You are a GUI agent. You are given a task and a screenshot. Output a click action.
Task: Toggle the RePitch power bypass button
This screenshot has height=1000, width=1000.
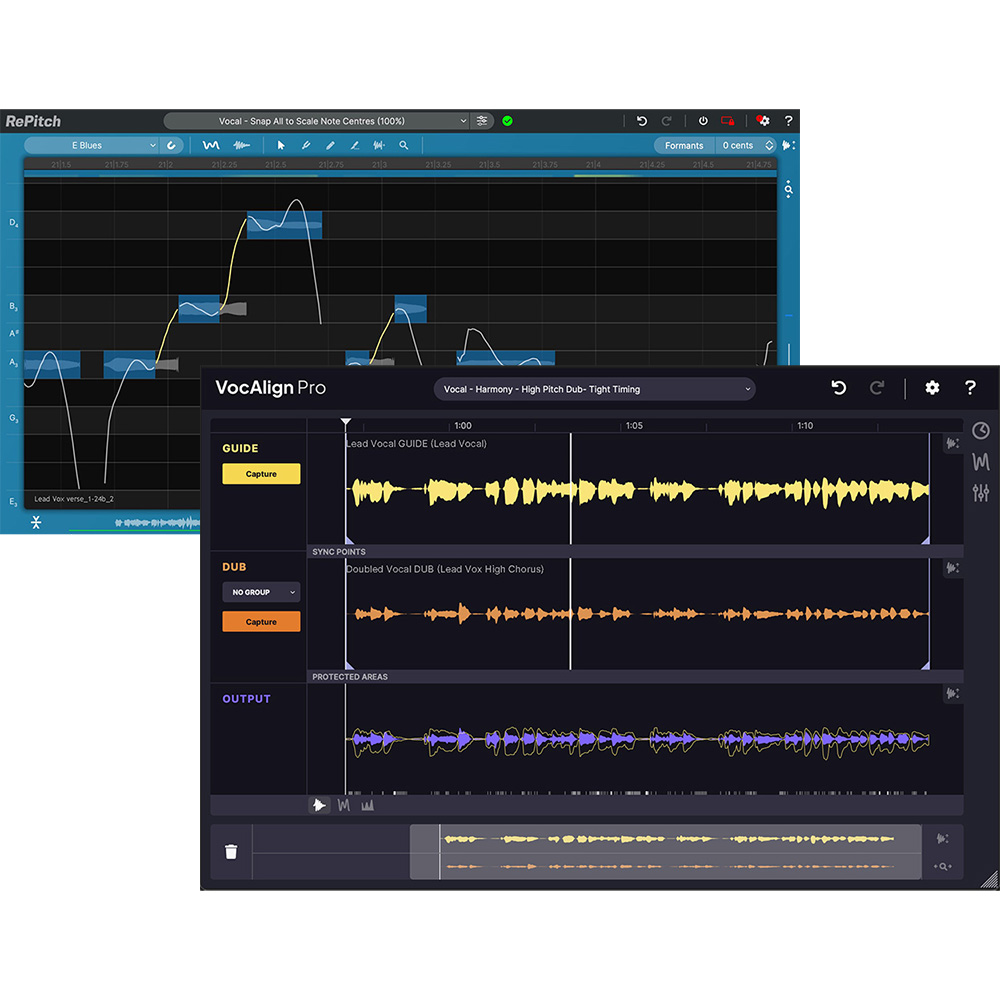pyautogui.click(x=703, y=121)
